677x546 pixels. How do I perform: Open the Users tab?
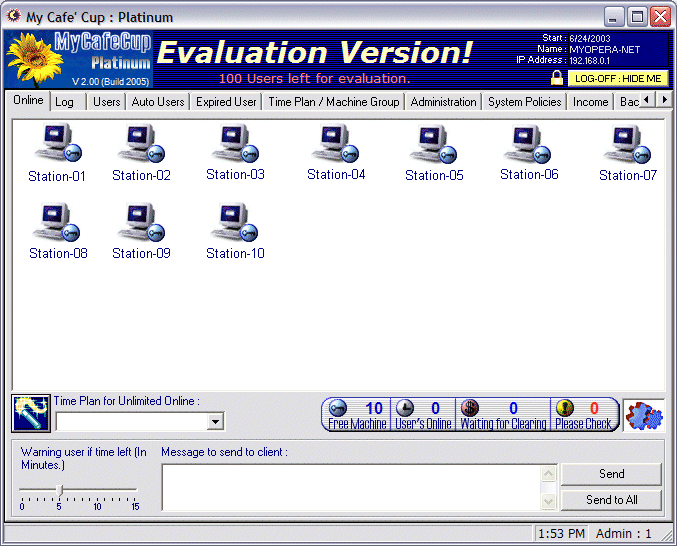point(107,102)
